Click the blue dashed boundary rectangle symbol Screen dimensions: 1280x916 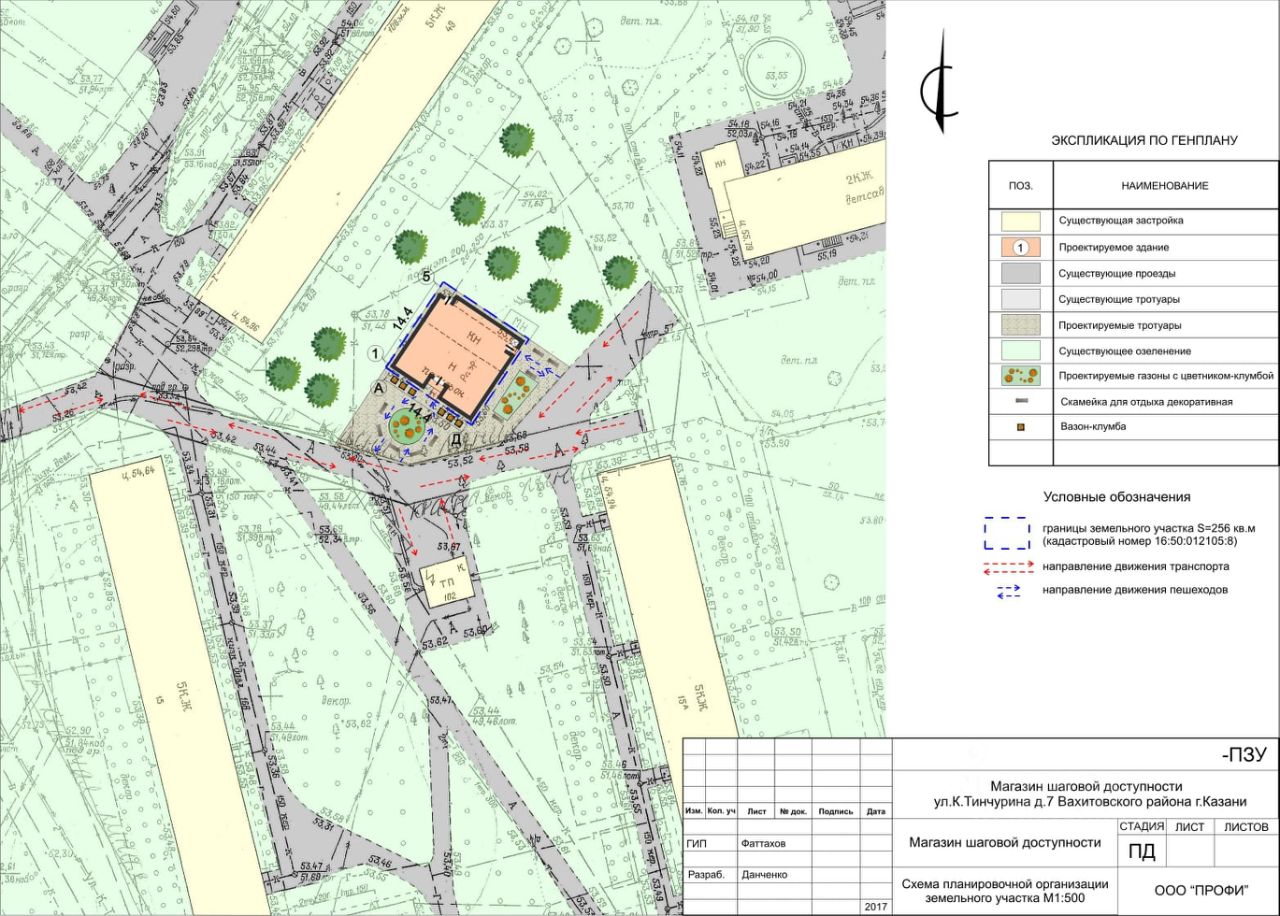click(1007, 533)
